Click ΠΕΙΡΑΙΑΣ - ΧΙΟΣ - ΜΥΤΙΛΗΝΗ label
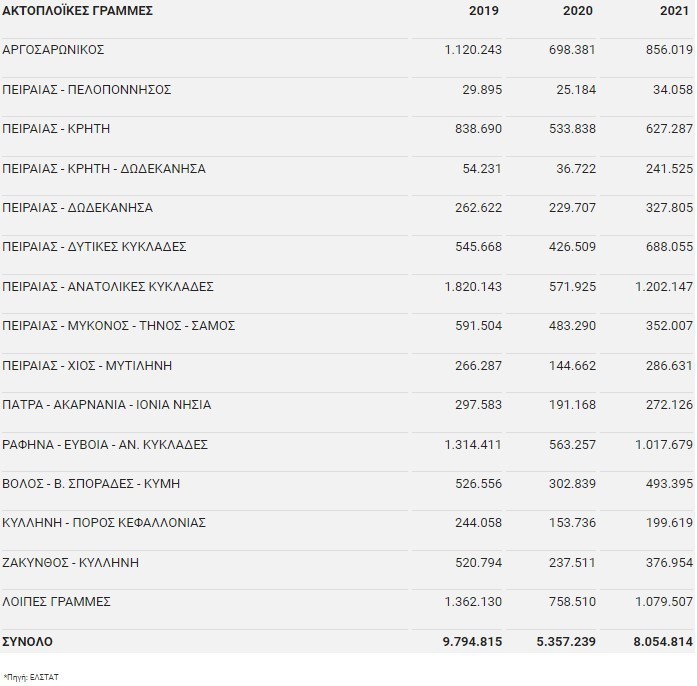Image resolution: width=697 pixels, height=686 pixels. pyautogui.click(x=87, y=366)
